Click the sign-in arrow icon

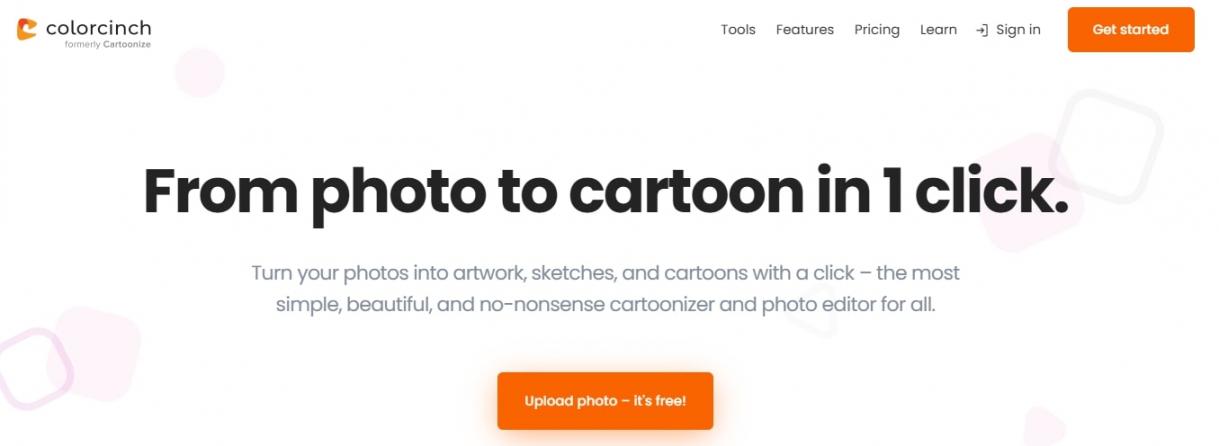[982, 30]
